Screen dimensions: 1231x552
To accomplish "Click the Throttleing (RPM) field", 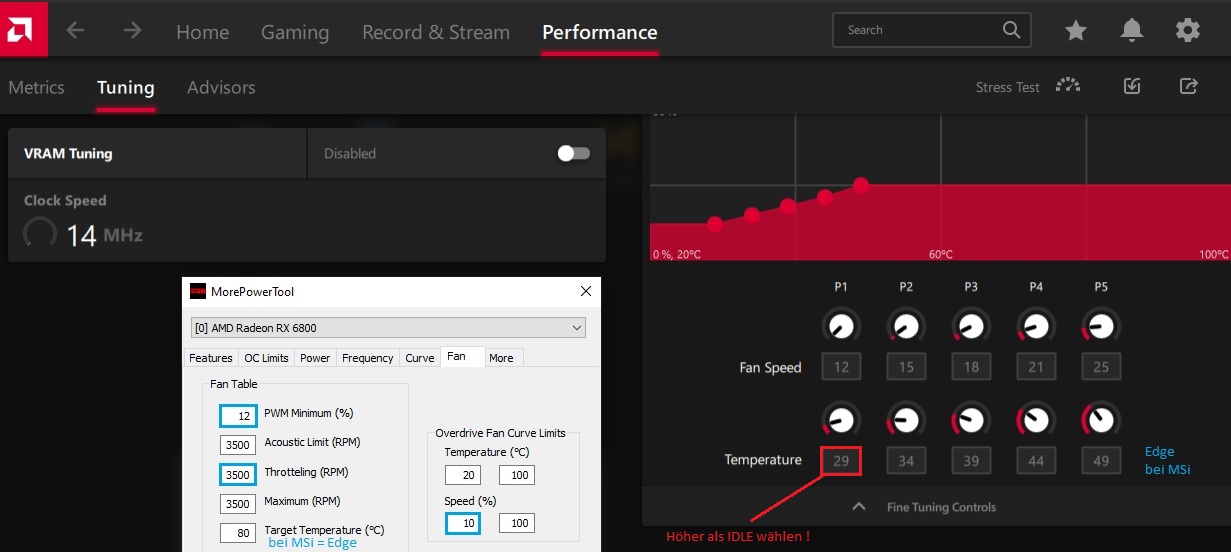I will click(x=239, y=473).
